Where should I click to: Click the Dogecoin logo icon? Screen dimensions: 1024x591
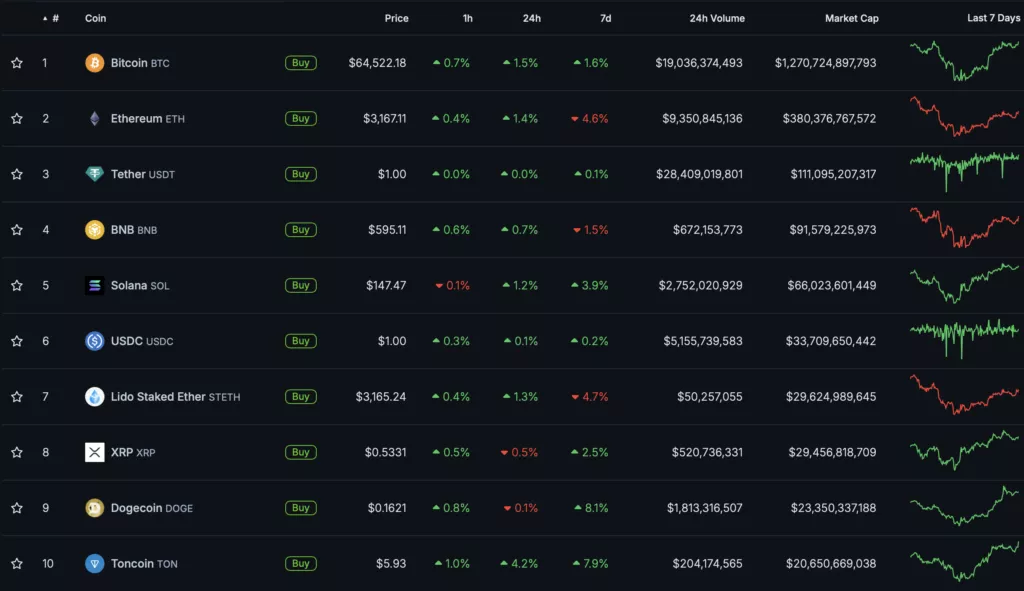[94, 507]
